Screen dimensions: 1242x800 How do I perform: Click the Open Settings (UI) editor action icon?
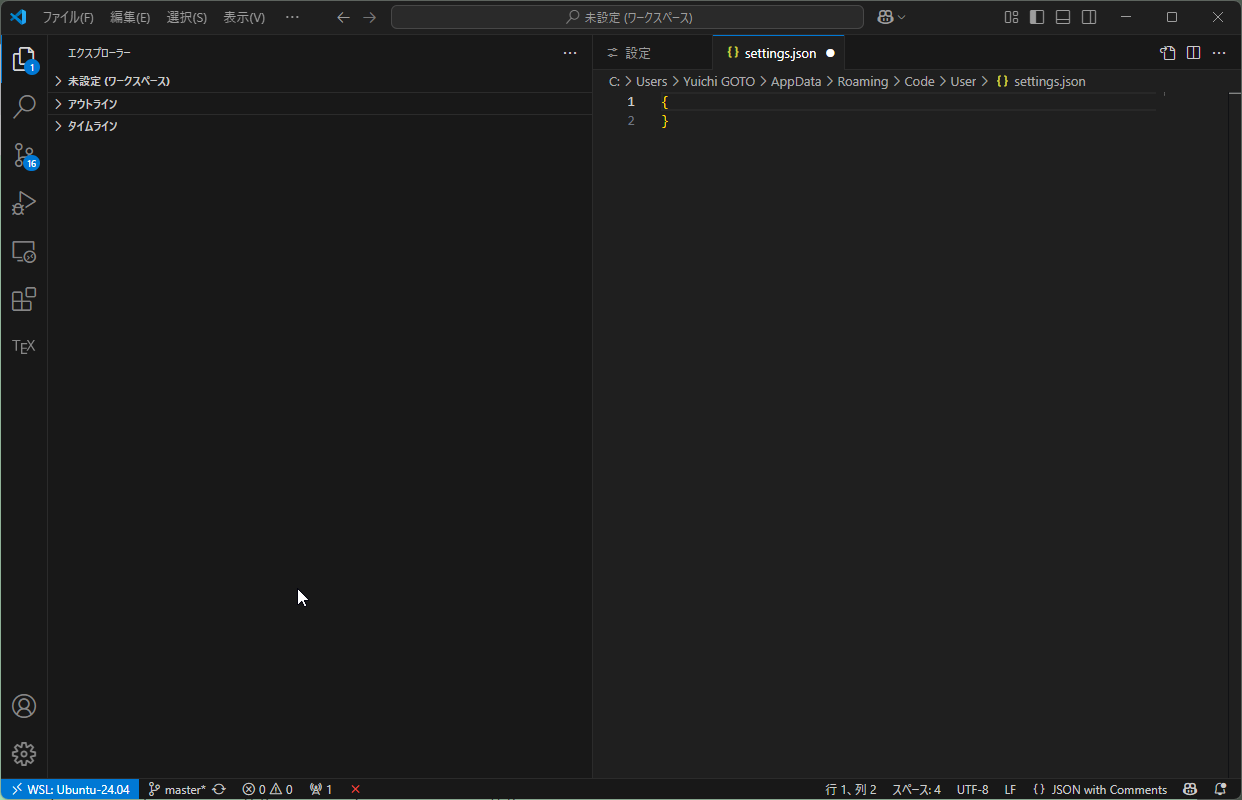coord(1167,53)
